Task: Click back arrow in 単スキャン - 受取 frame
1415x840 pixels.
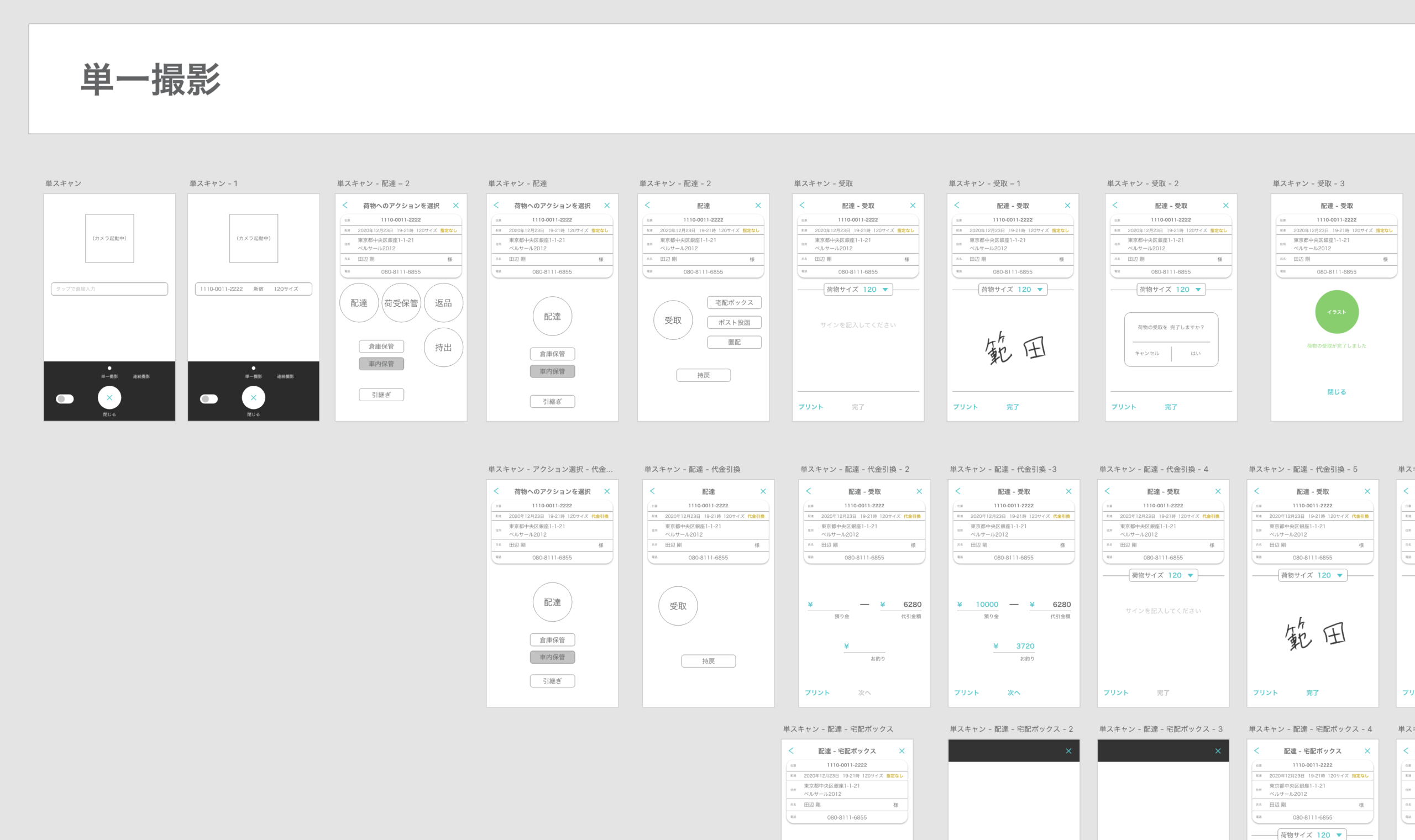Action: 802,205
